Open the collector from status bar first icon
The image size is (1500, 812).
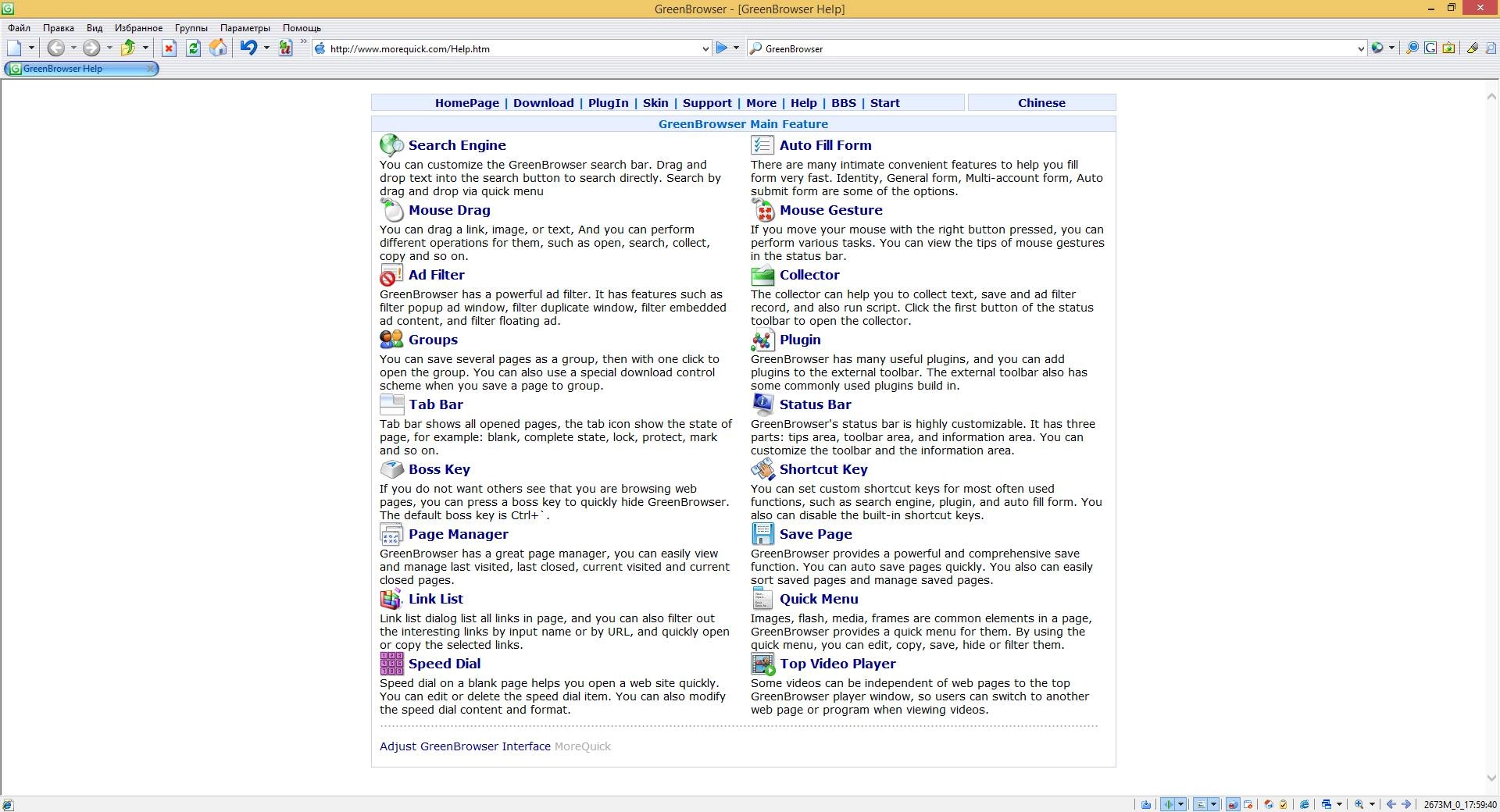1146,804
